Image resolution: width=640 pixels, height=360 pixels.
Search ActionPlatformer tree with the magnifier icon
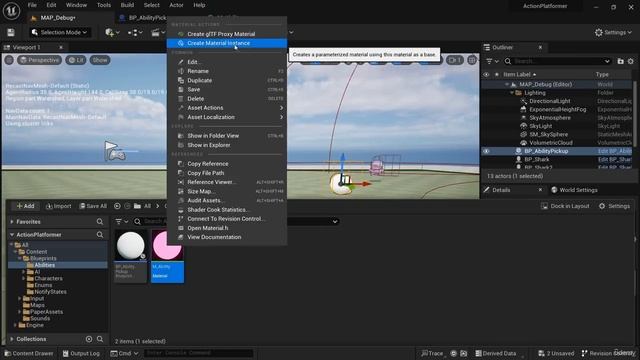click(x=100, y=235)
